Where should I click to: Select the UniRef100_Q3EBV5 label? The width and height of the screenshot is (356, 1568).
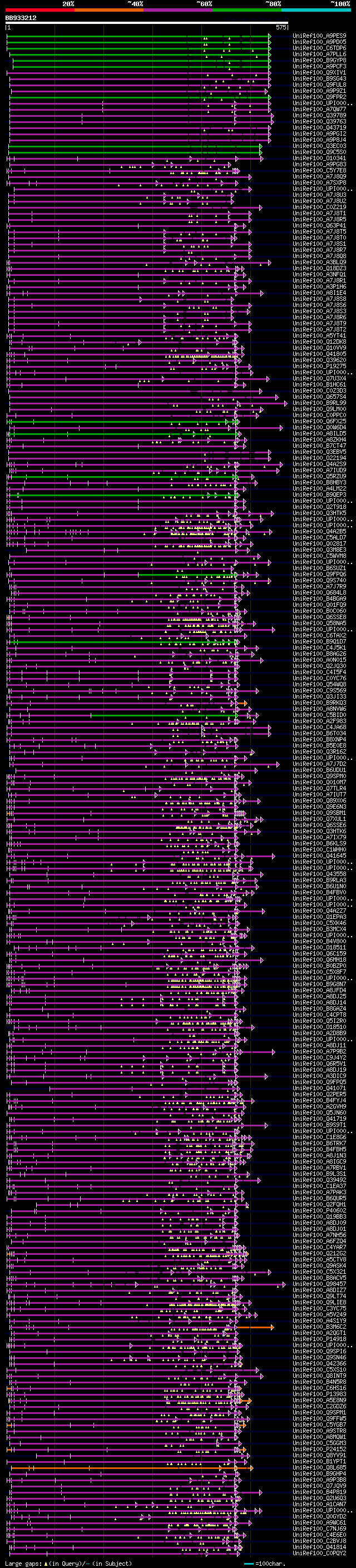tap(319, 452)
